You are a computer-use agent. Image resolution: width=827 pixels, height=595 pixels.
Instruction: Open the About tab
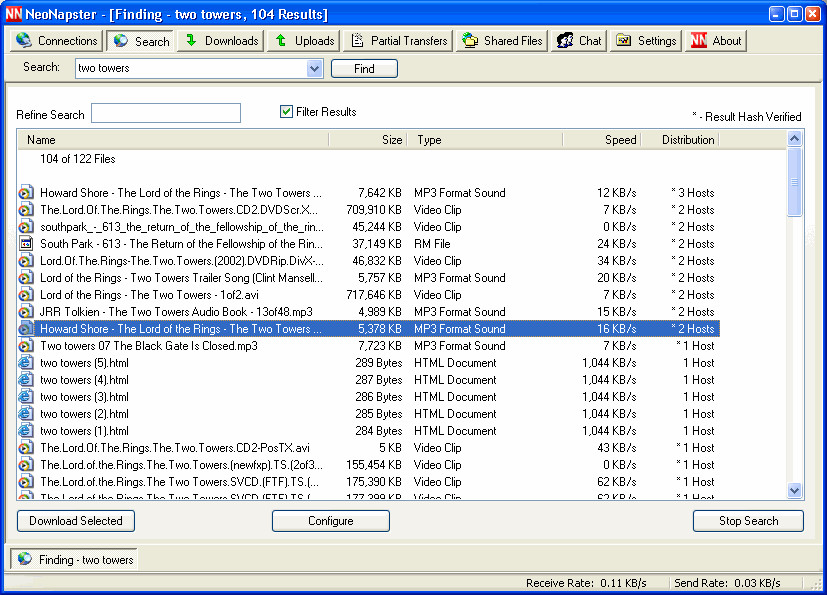716,41
